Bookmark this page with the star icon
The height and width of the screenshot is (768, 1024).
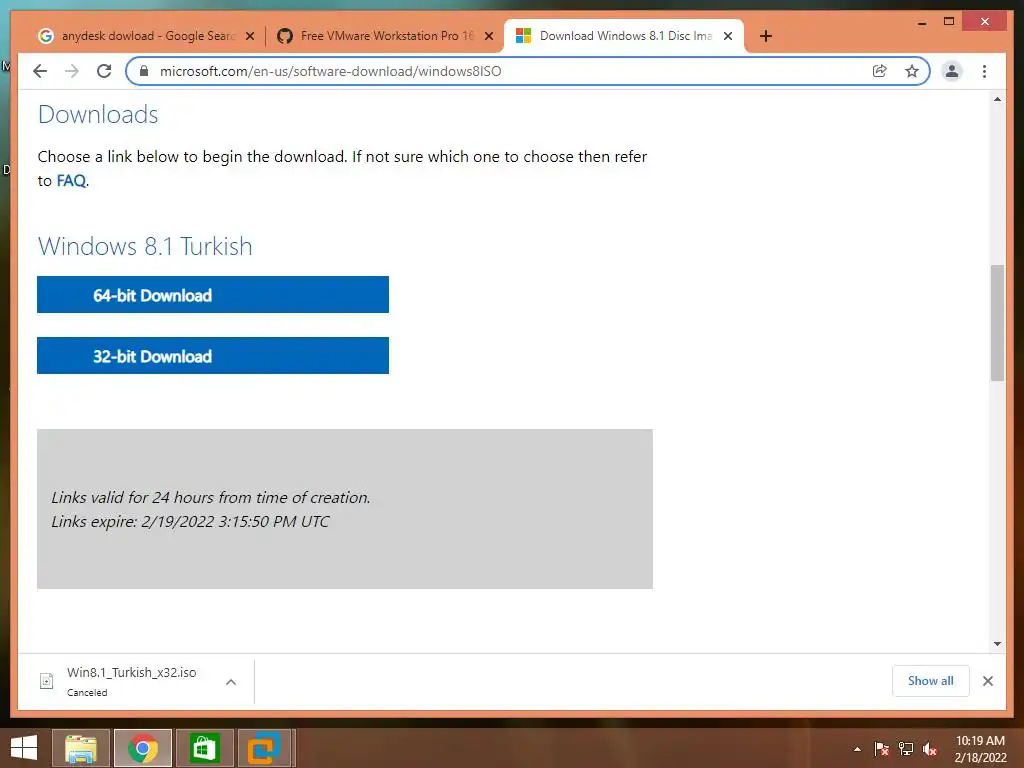[x=912, y=71]
